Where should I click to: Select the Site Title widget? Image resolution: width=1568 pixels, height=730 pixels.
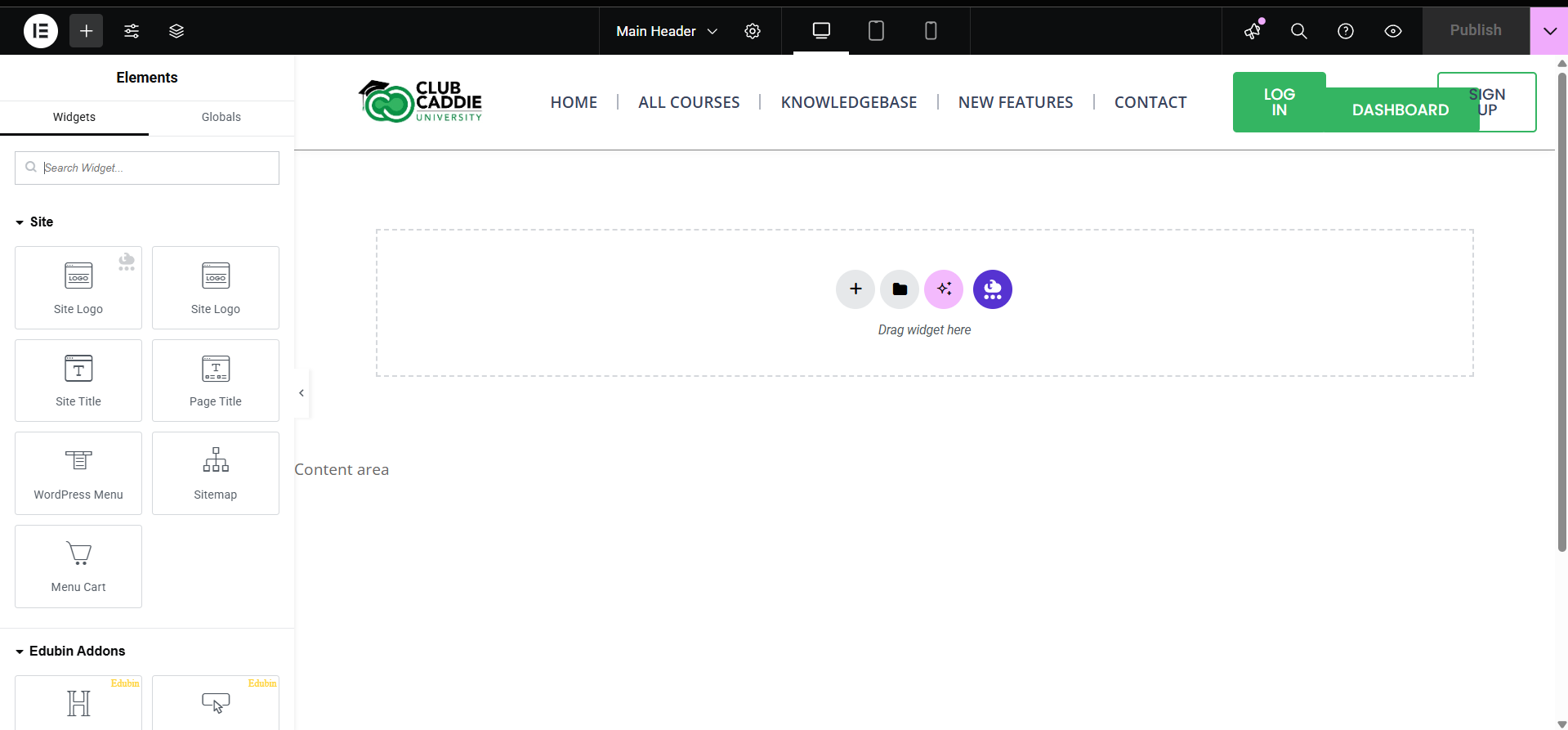click(78, 380)
